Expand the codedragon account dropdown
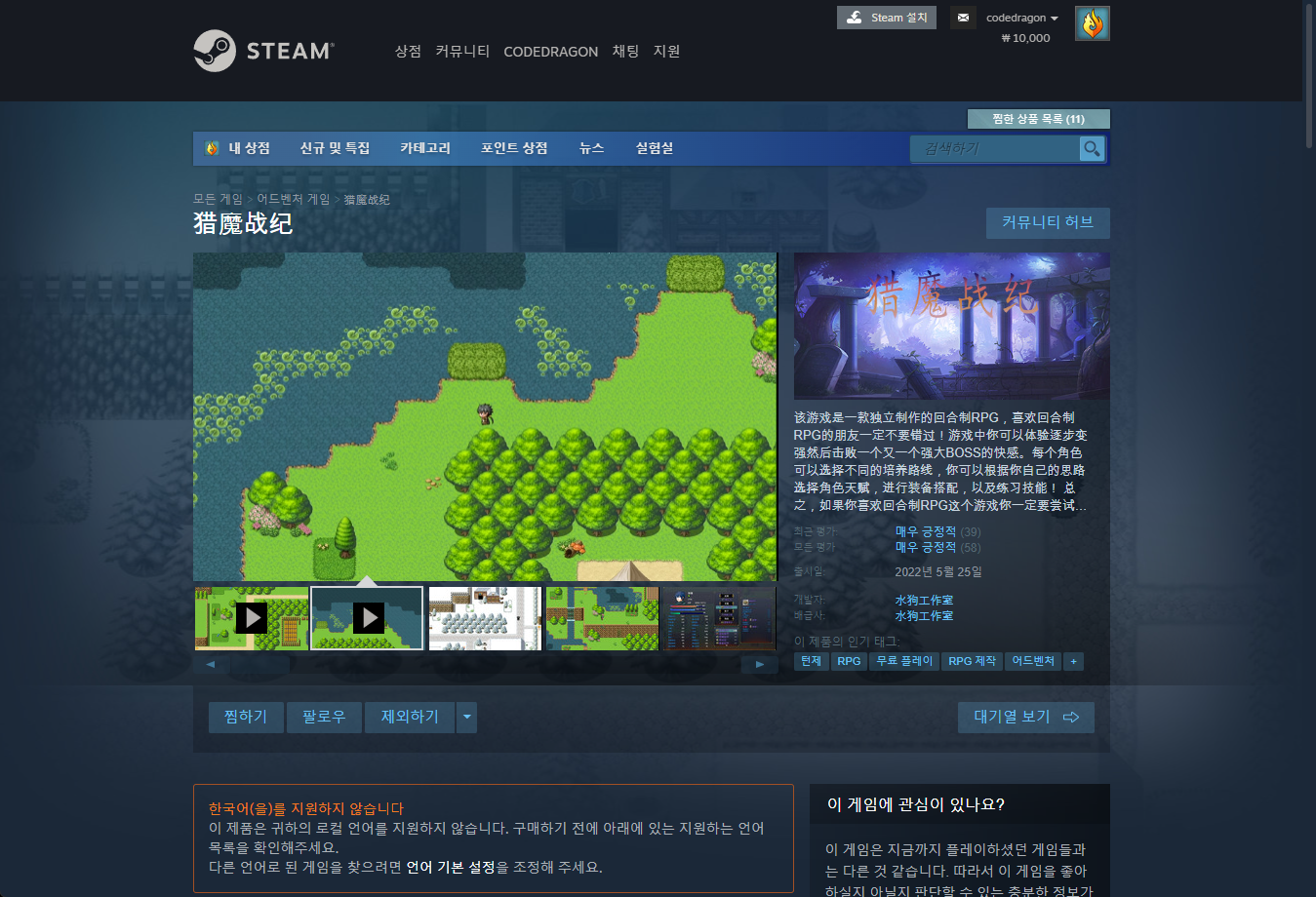1316x897 pixels. point(1022,18)
